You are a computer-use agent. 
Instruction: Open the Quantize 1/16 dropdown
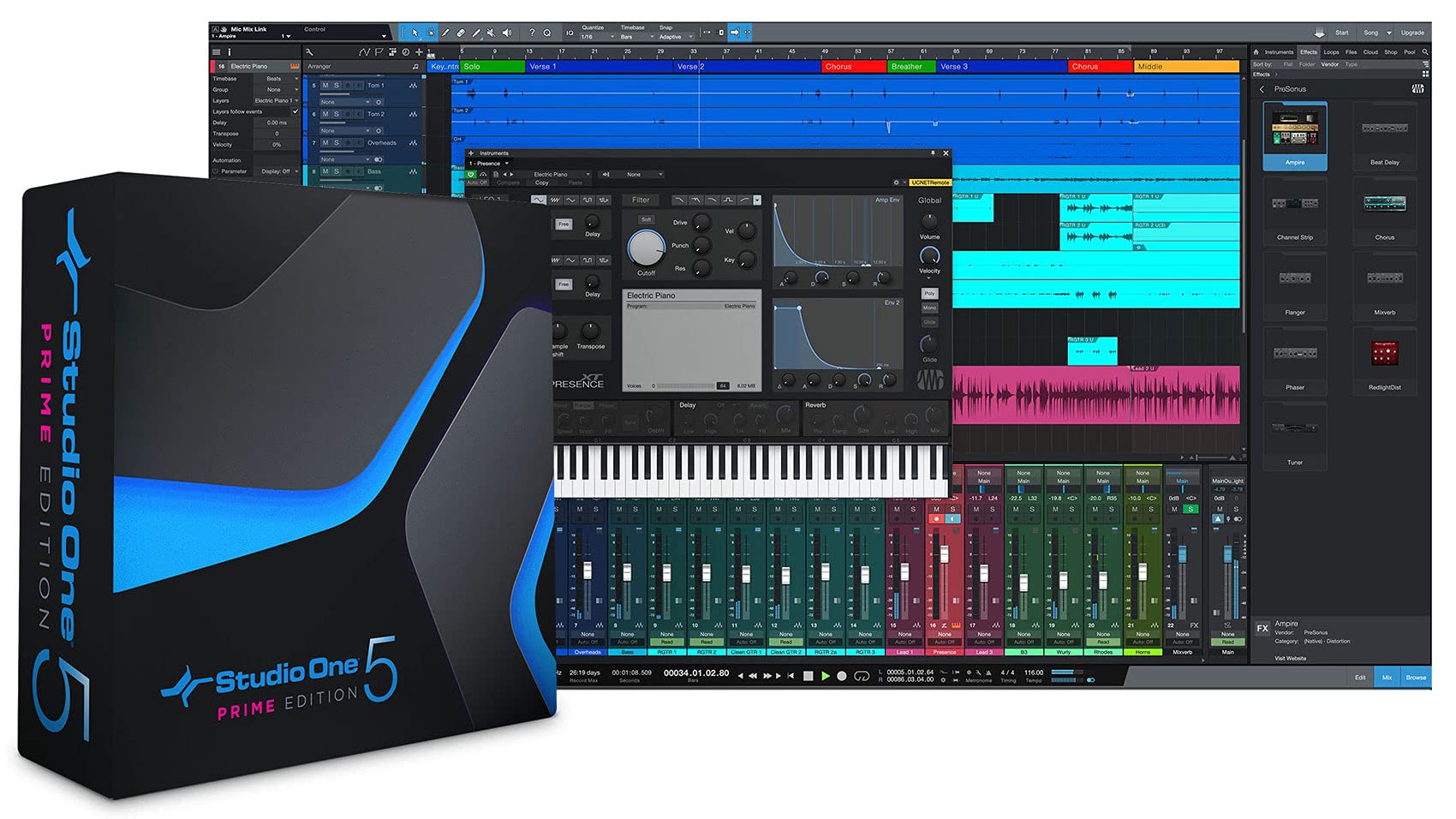tap(598, 37)
